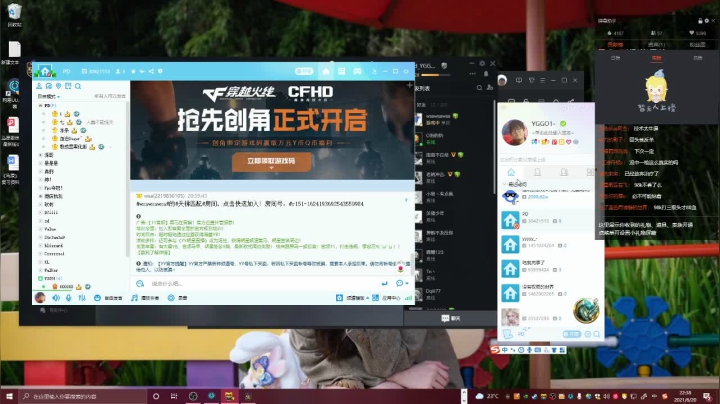Click the share icon in channel title bar
Viewport: 720px width, 404px height.
pyautogui.click(x=151, y=71)
